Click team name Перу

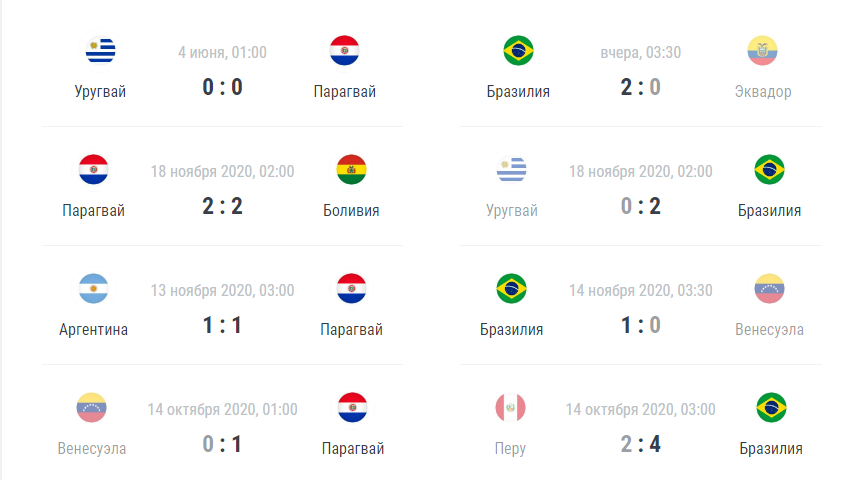(510, 449)
